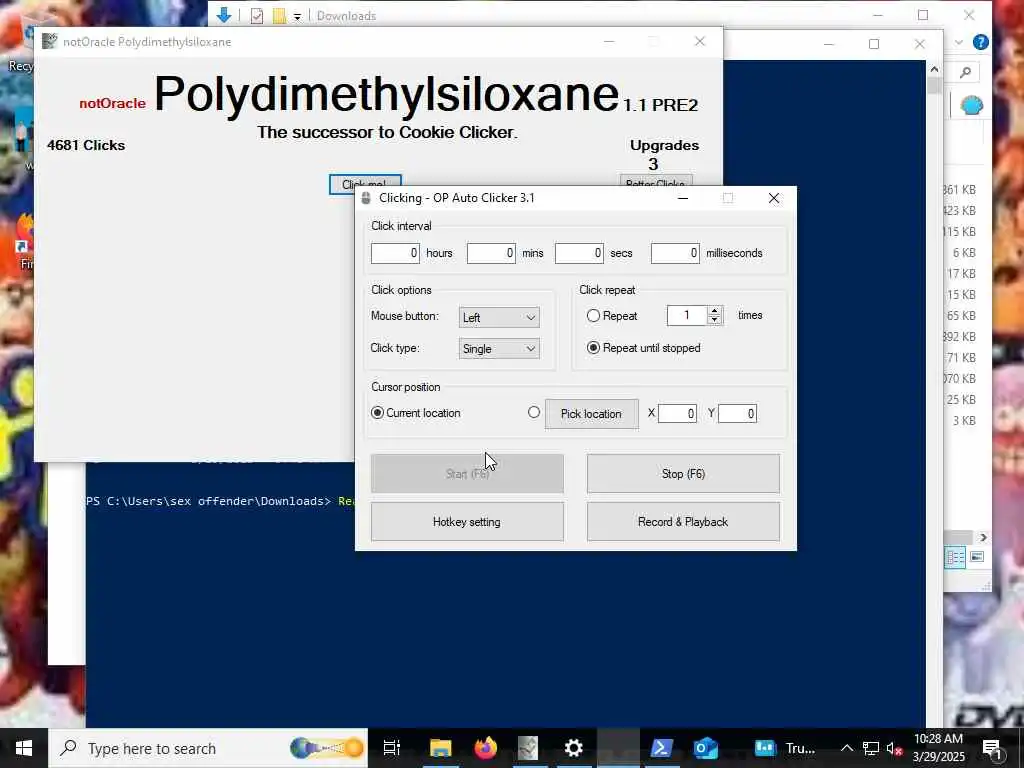Click the Explorer search magnifier icon
The height and width of the screenshot is (768, 1024).
pyautogui.click(x=965, y=72)
